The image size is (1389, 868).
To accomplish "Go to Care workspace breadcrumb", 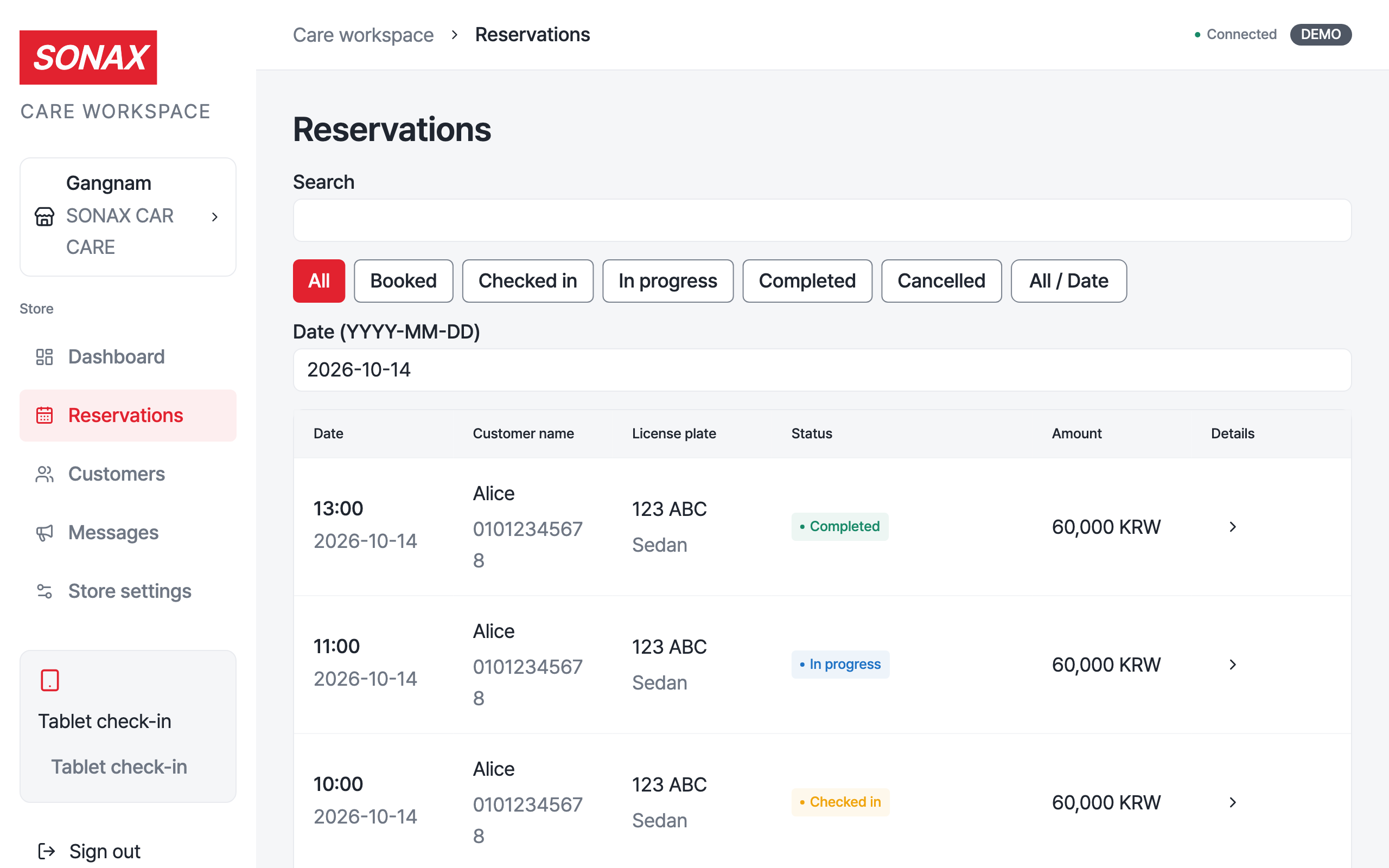I will coord(364,35).
